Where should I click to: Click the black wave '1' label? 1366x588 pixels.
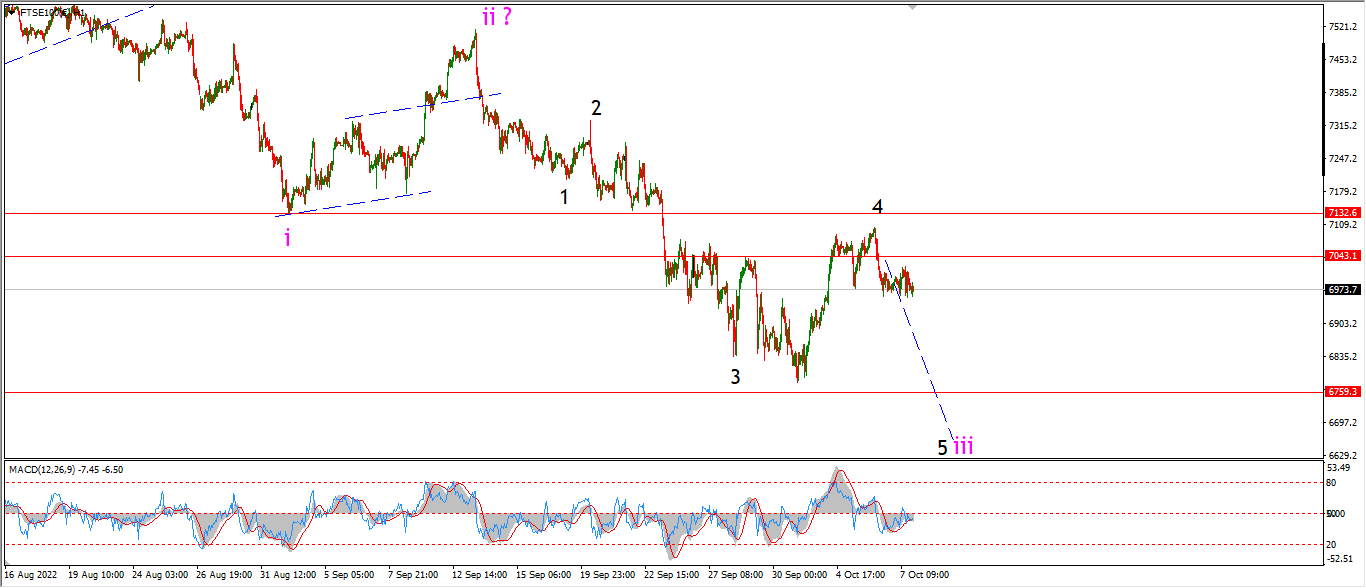click(564, 197)
